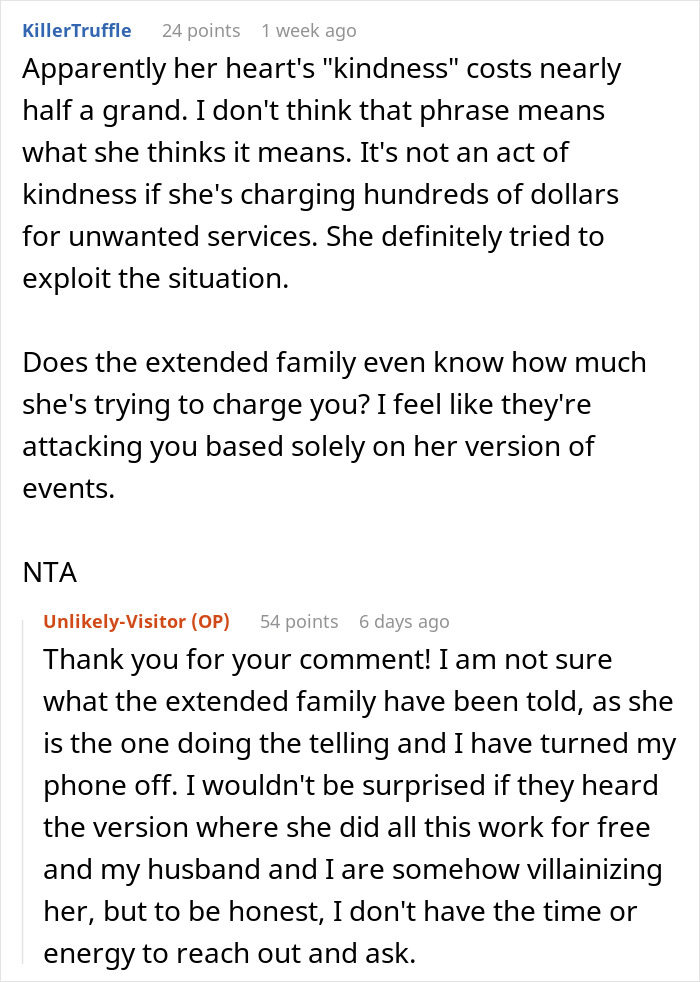Open the "6 days ago" timestamp permalink
Image resolution: width=700 pixels, height=982 pixels.
(x=404, y=621)
